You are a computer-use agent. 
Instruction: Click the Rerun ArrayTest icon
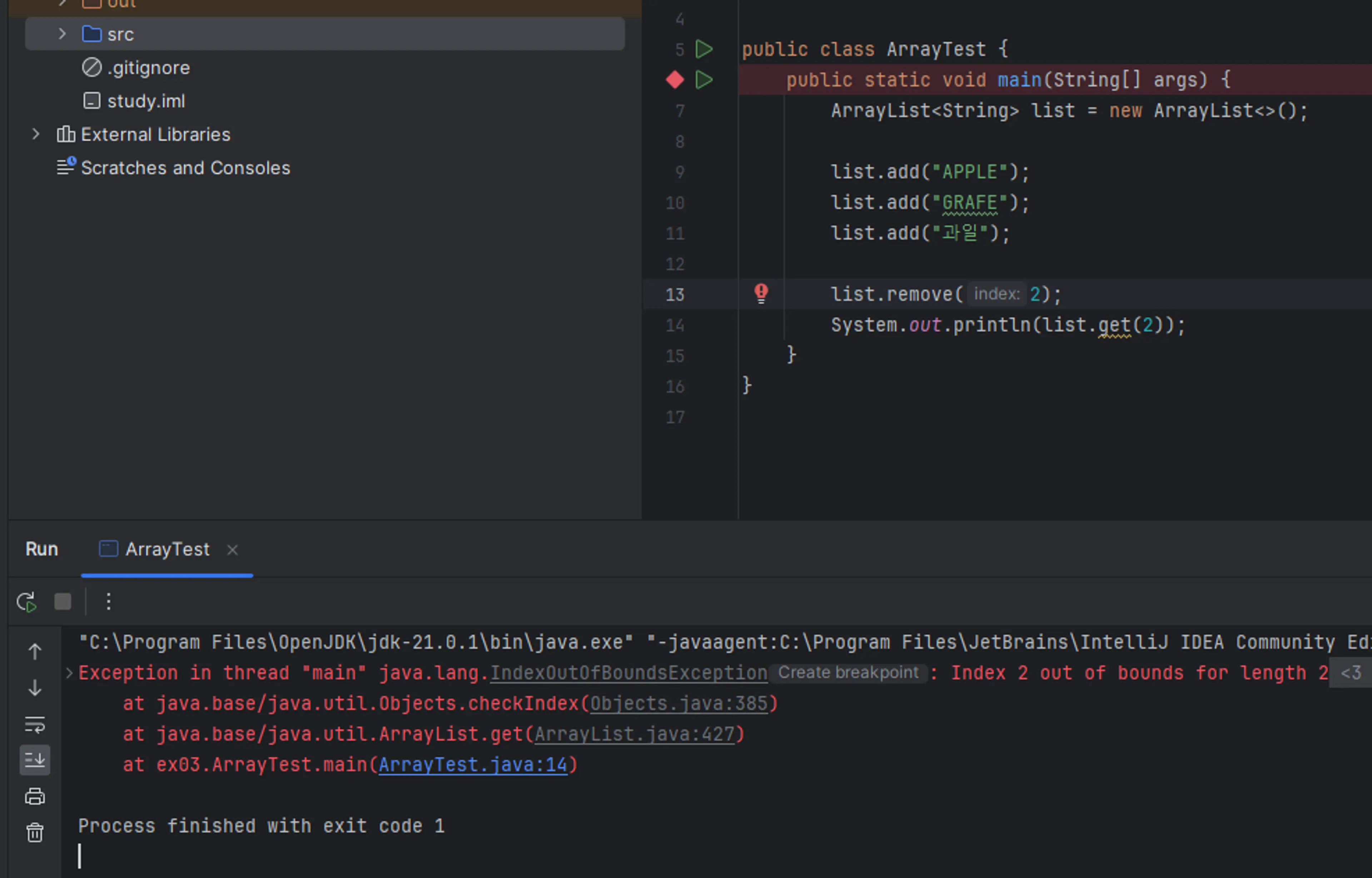26,601
